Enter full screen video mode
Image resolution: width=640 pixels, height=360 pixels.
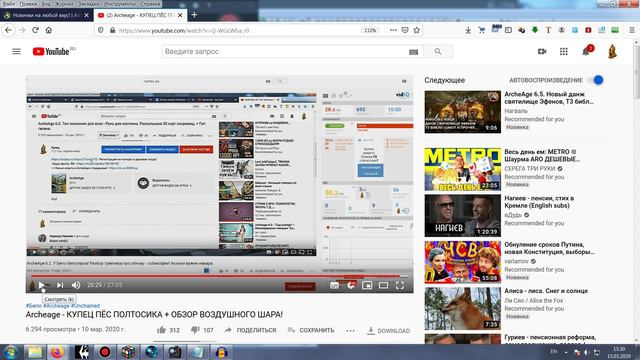coord(400,285)
